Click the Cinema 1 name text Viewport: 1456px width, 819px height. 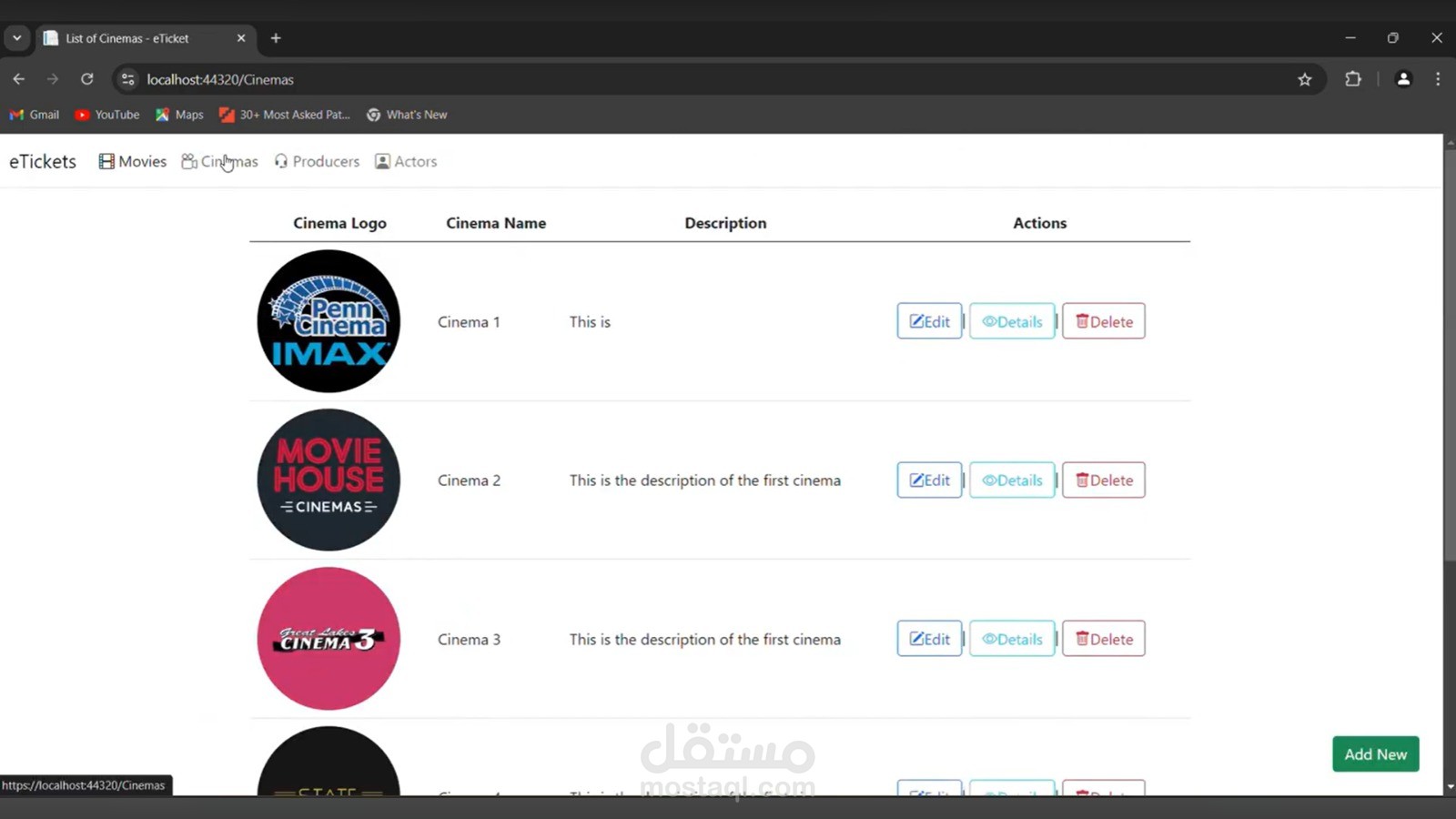[469, 322]
